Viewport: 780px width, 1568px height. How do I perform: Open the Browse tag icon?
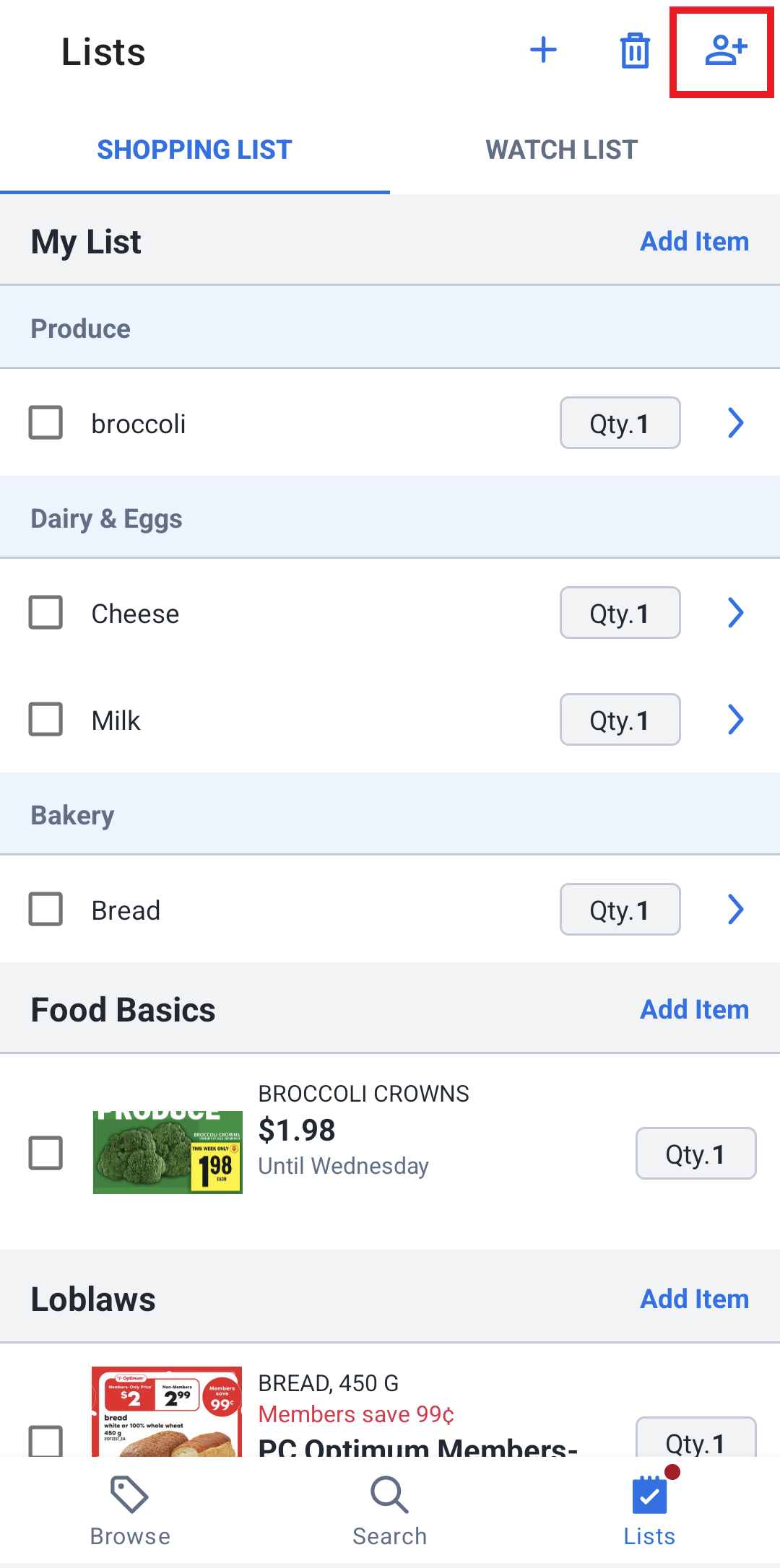tap(130, 1494)
